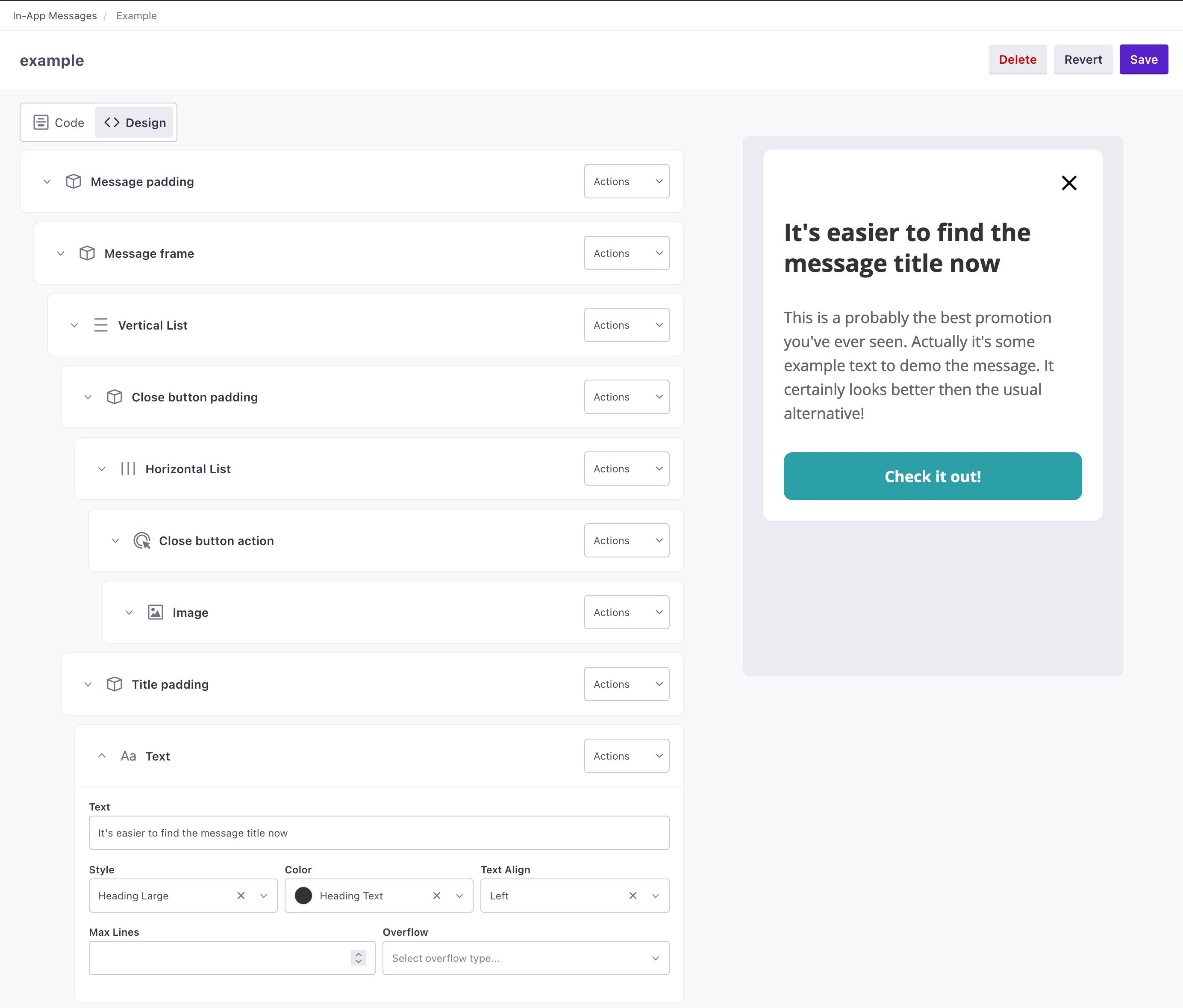Toggle collapse for Message padding section

coord(47,181)
